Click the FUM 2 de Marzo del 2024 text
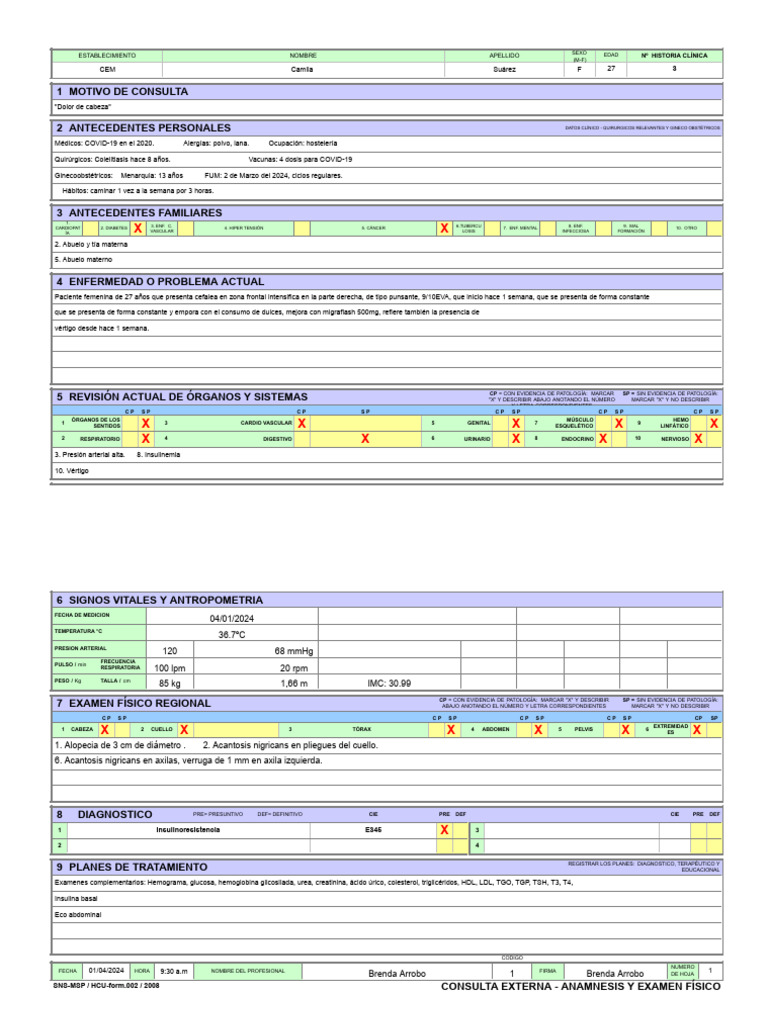The height and width of the screenshot is (1024, 768). point(274,175)
